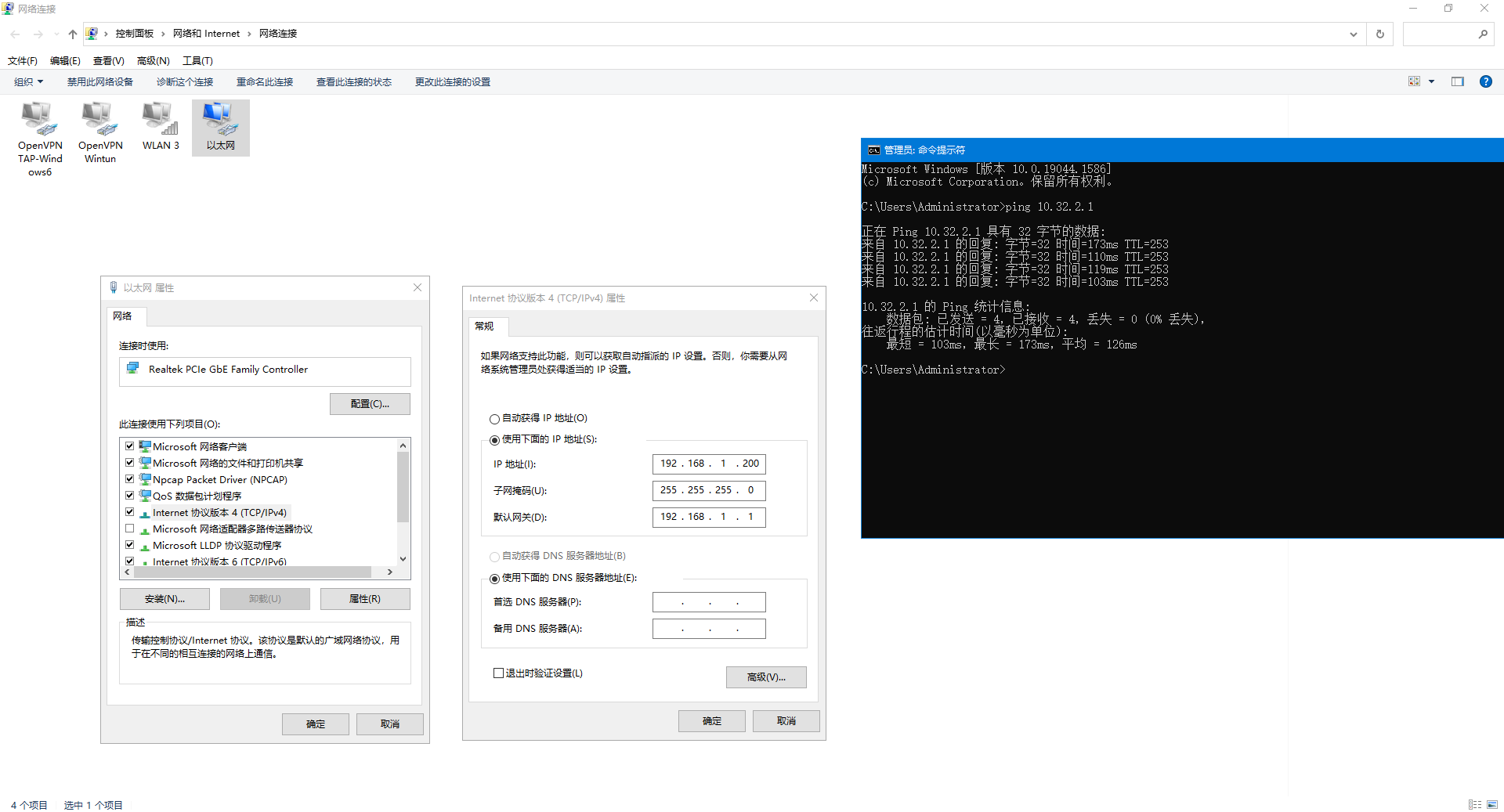Click the 高级(V)... button in IPv4 dialog
Screen dimensions: 1504x812
[765, 677]
